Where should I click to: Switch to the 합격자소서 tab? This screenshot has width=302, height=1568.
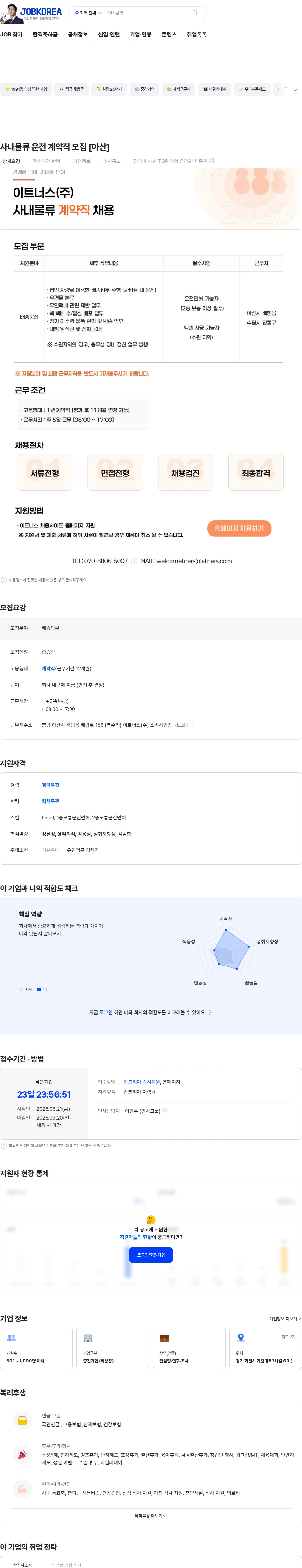tap(23, 1564)
